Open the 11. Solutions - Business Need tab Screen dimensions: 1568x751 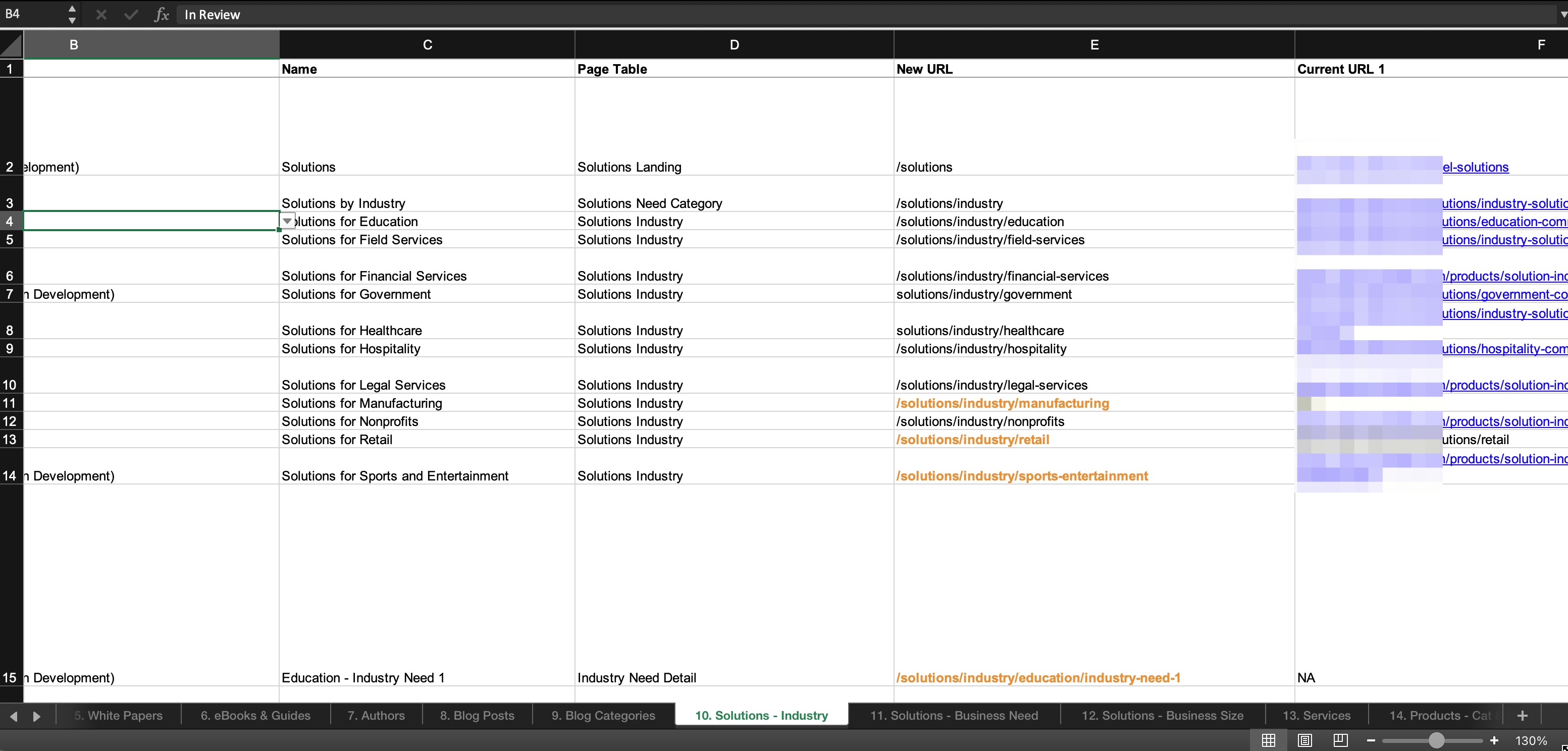pyautogui.click(x=954, y=716)
